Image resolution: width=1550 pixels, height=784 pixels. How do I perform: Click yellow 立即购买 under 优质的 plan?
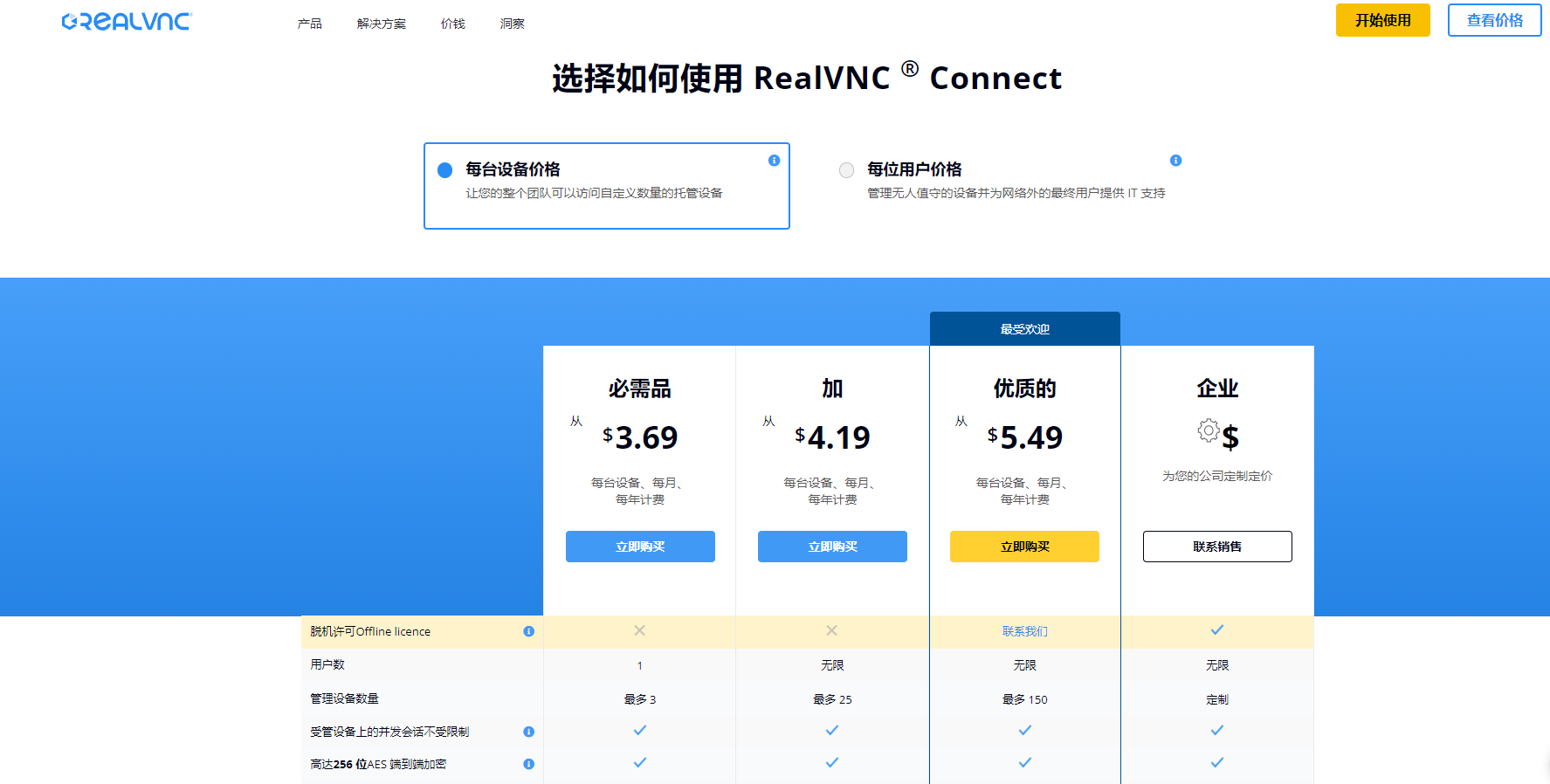coord(1024,547)
